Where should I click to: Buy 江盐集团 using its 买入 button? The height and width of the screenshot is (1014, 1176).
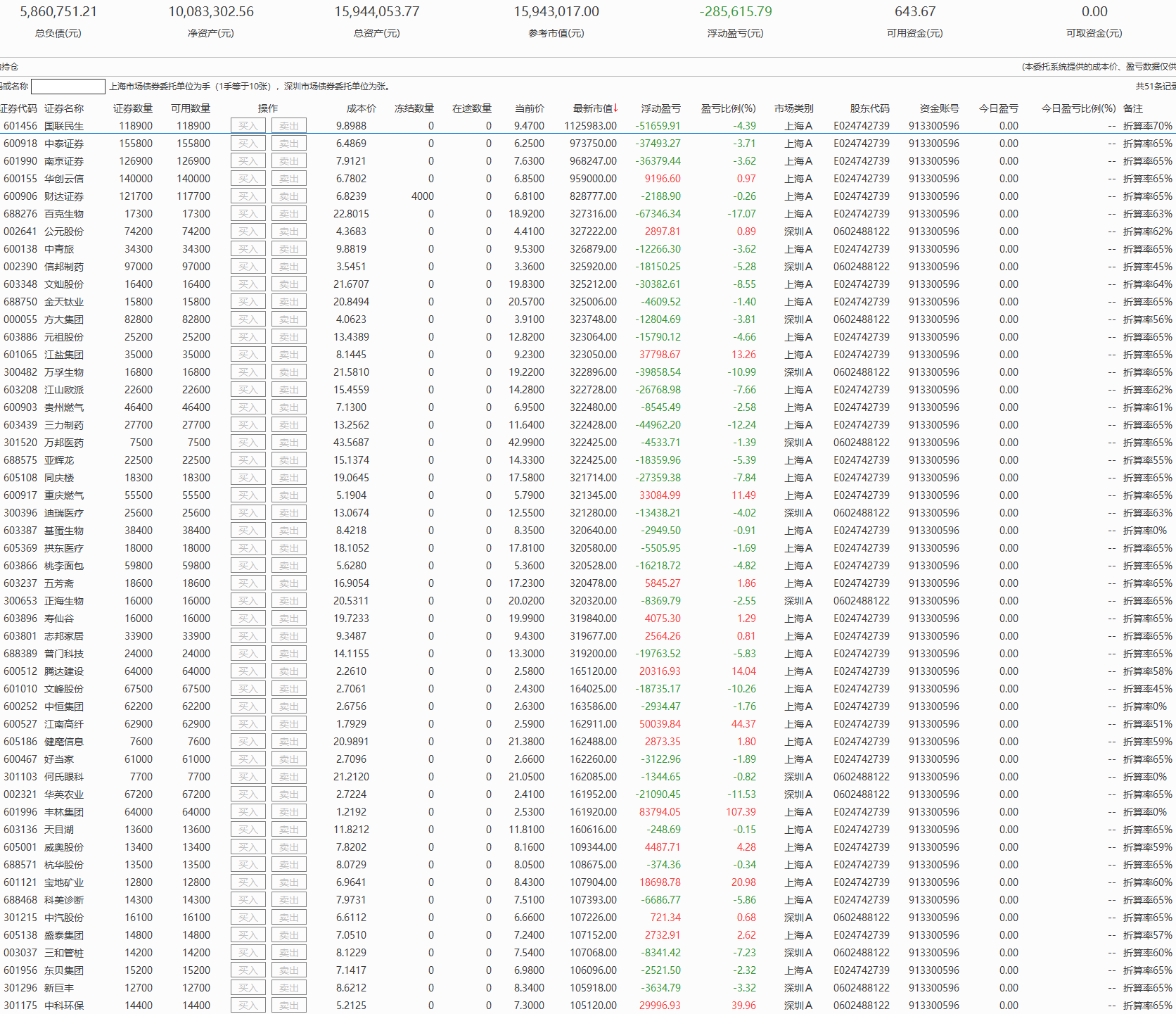click(x=248, y=355)
